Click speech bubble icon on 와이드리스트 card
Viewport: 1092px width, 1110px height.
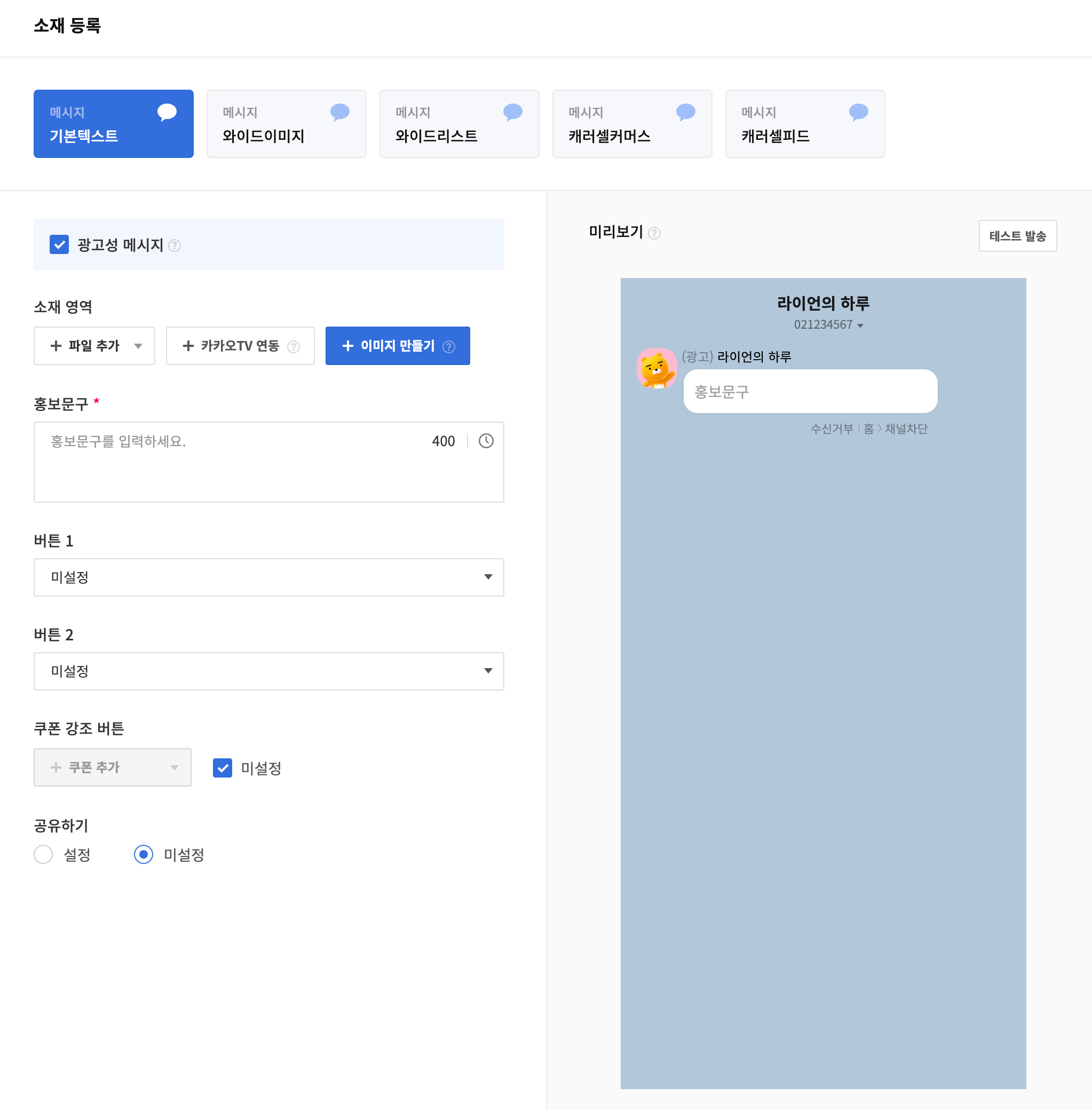(x=513, y=112)
